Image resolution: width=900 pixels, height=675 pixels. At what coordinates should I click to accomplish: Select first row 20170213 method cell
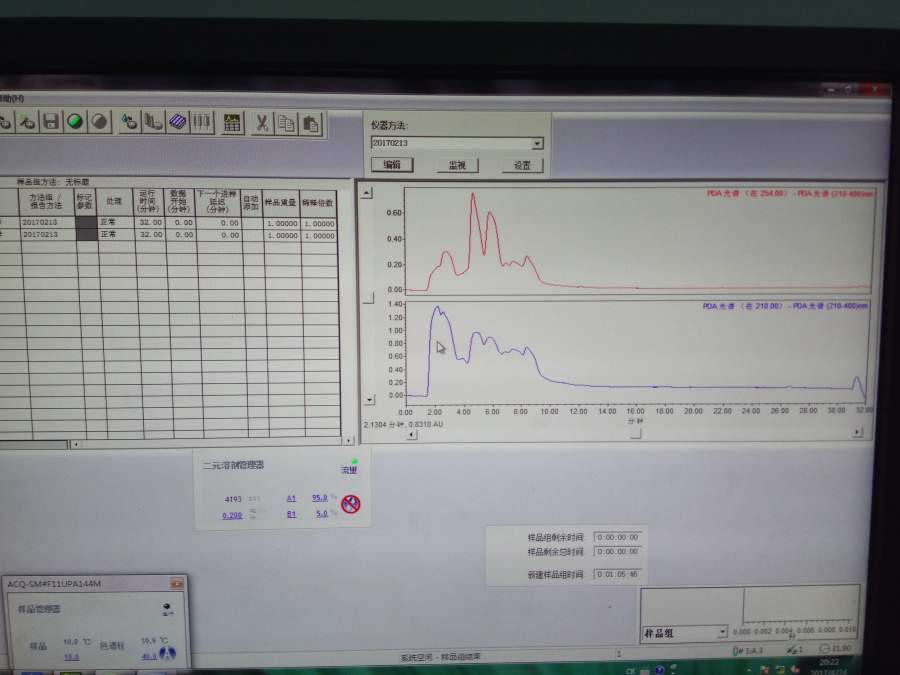[48, 222]
